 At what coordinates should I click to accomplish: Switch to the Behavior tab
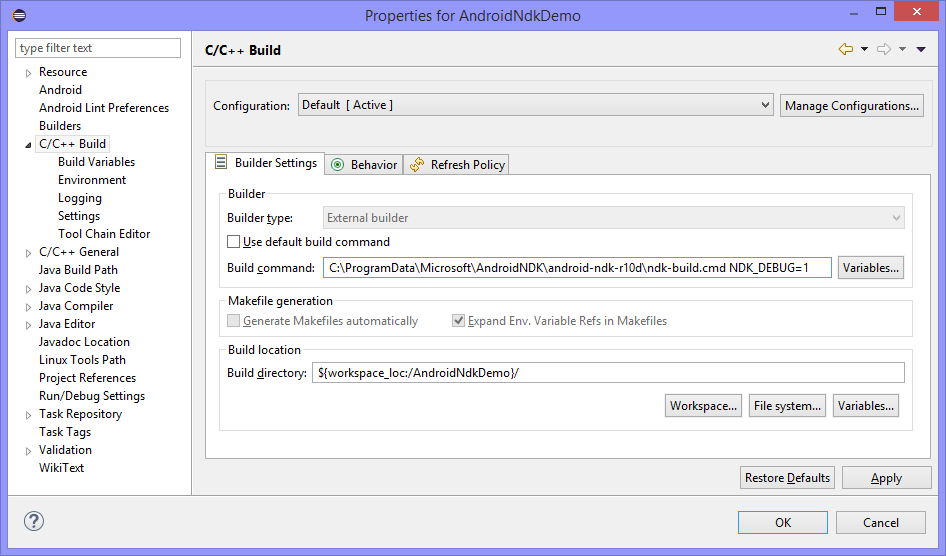point(364,164)
